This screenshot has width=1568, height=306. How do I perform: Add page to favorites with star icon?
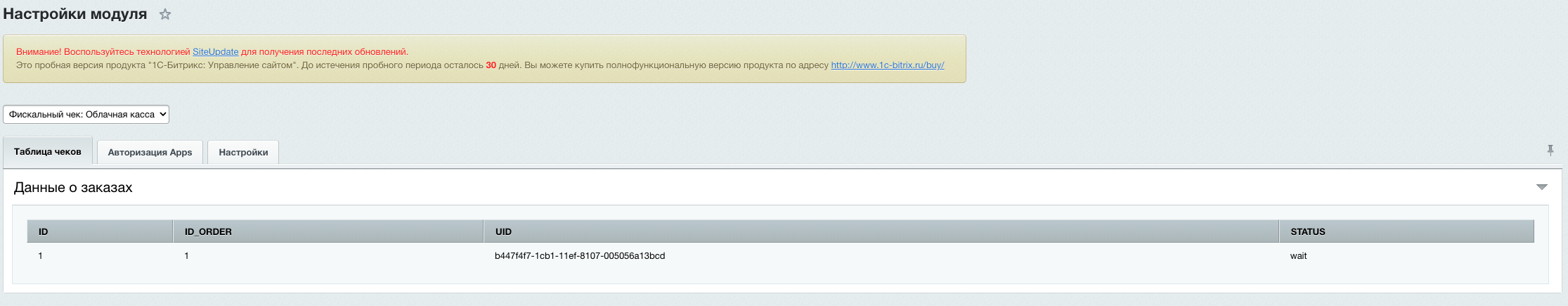pyautogui.click(x=165, y=14)
